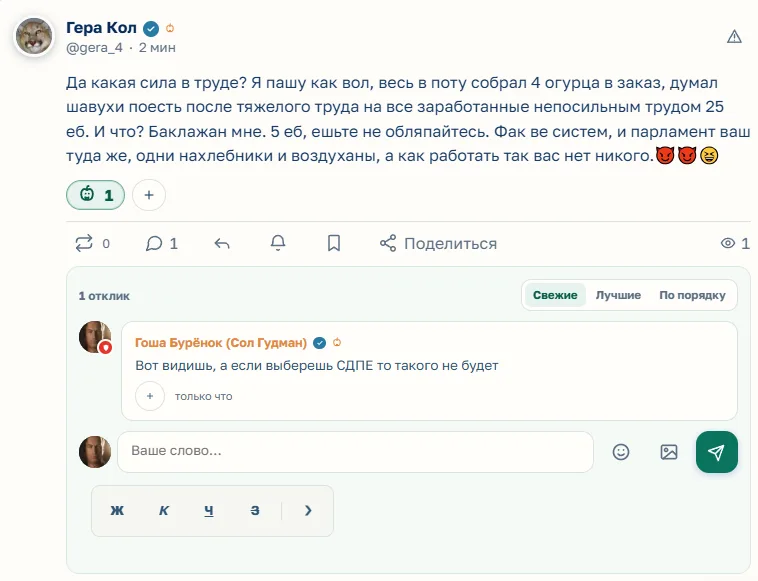The width and height of the screenshot is (758, 581).
Task: Bookmark the post
Action: [334, 243]
